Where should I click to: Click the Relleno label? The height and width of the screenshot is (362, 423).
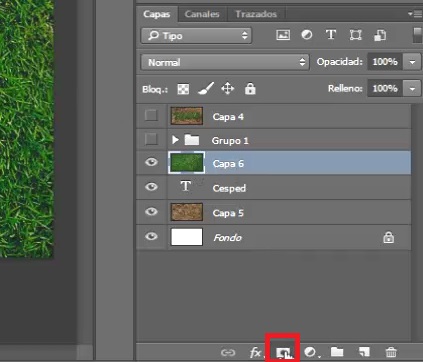point(345,88)
